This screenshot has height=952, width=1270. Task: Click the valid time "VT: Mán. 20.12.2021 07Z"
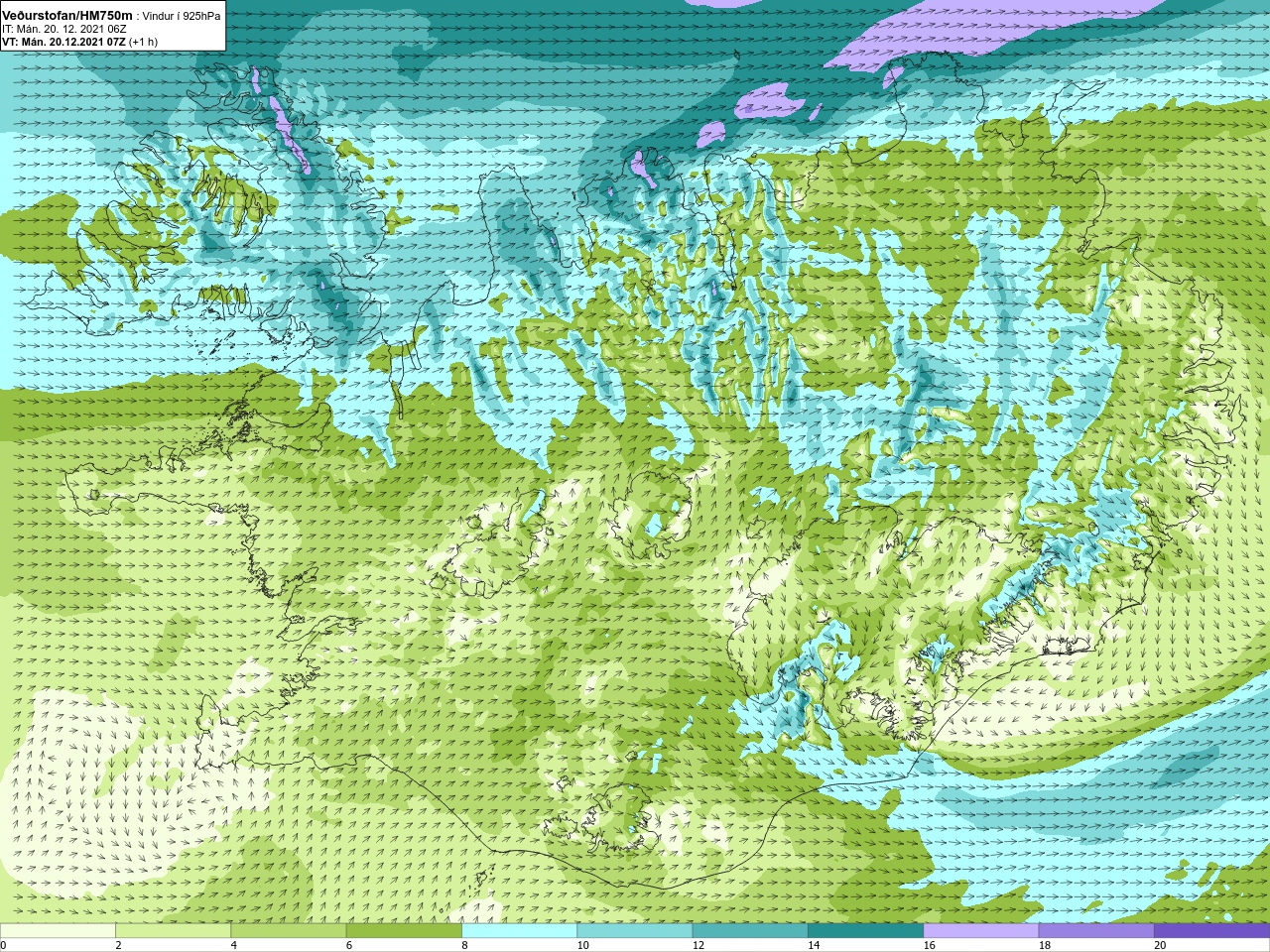coord(63,42)
